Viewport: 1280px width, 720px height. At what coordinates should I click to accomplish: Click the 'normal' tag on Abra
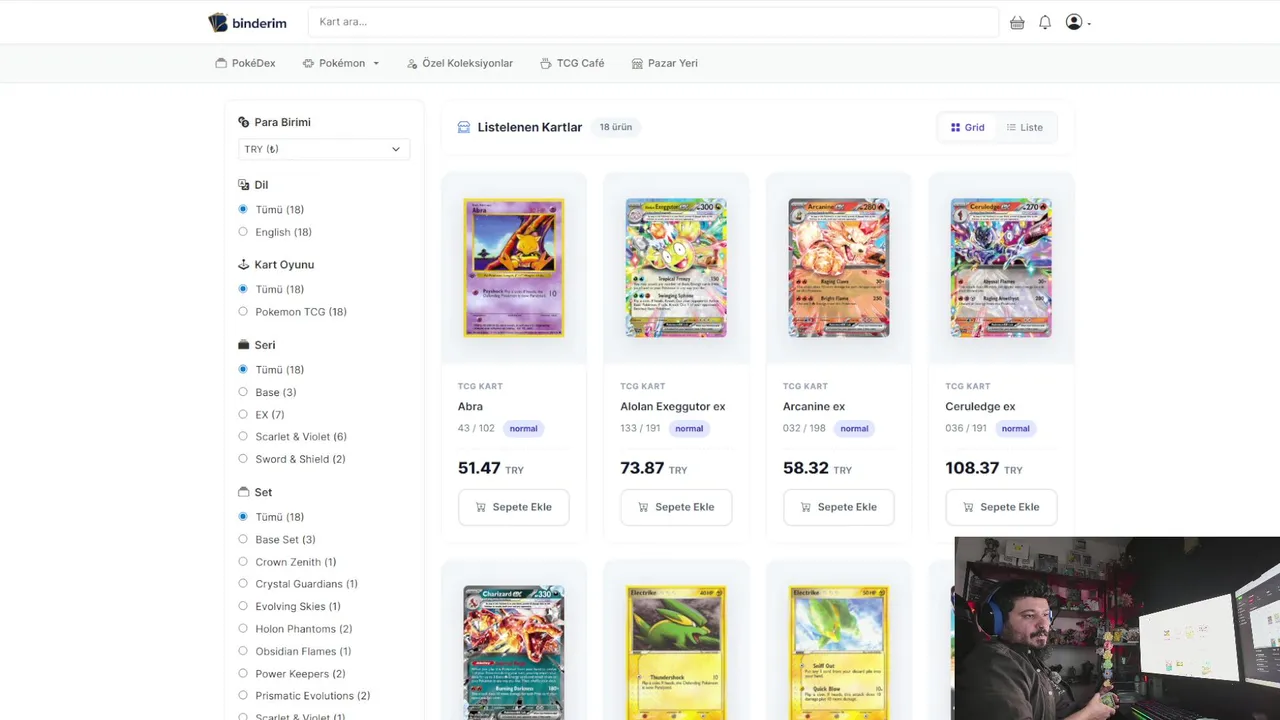tap(523, 428)
